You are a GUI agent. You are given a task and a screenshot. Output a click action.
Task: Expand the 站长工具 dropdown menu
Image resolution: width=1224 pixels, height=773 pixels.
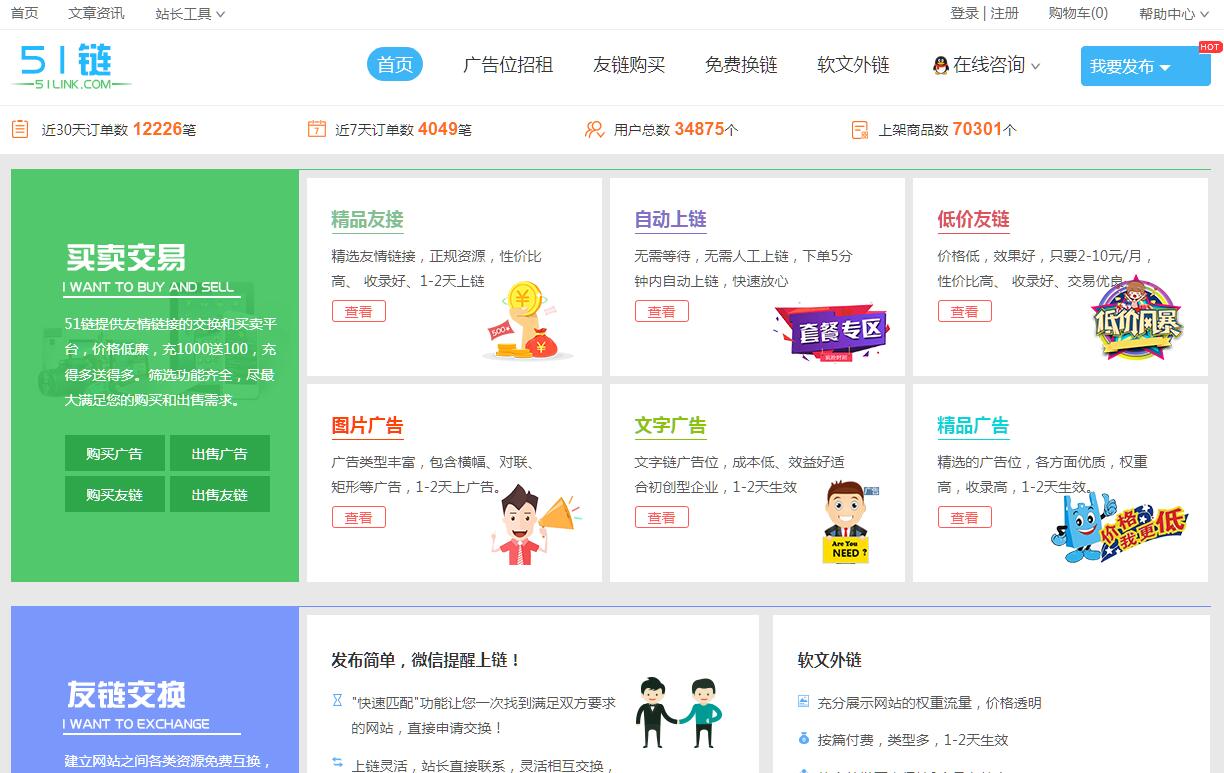point(190,14)
